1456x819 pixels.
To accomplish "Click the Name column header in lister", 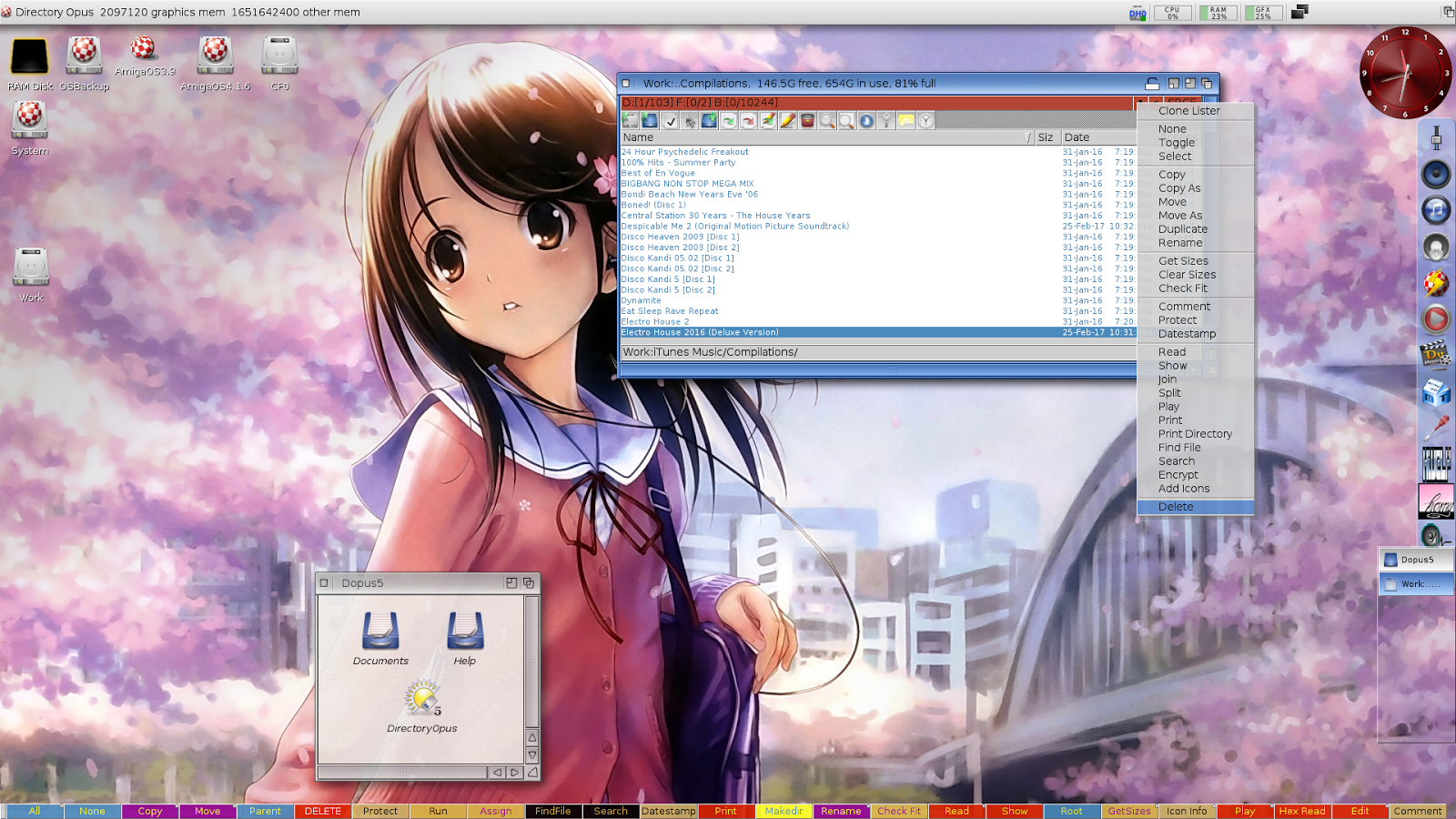I will point(827,137).
